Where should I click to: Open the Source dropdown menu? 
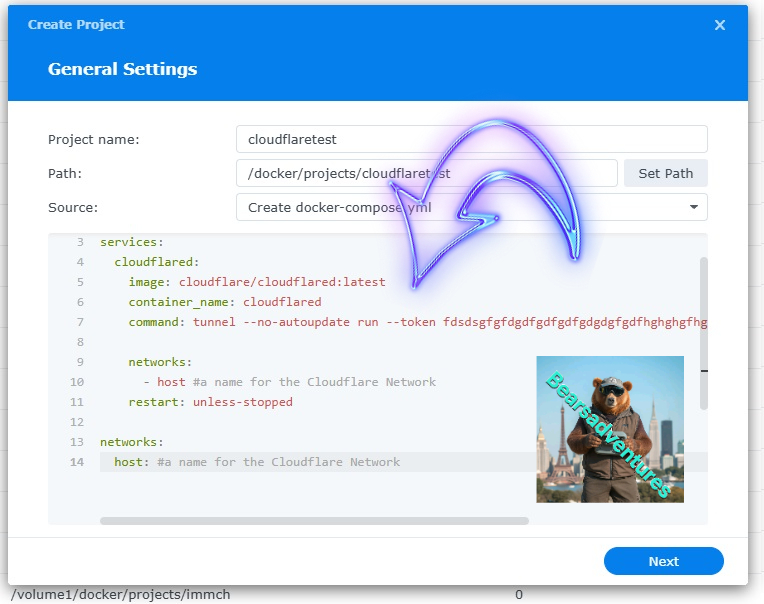click(x=471, y=207)
